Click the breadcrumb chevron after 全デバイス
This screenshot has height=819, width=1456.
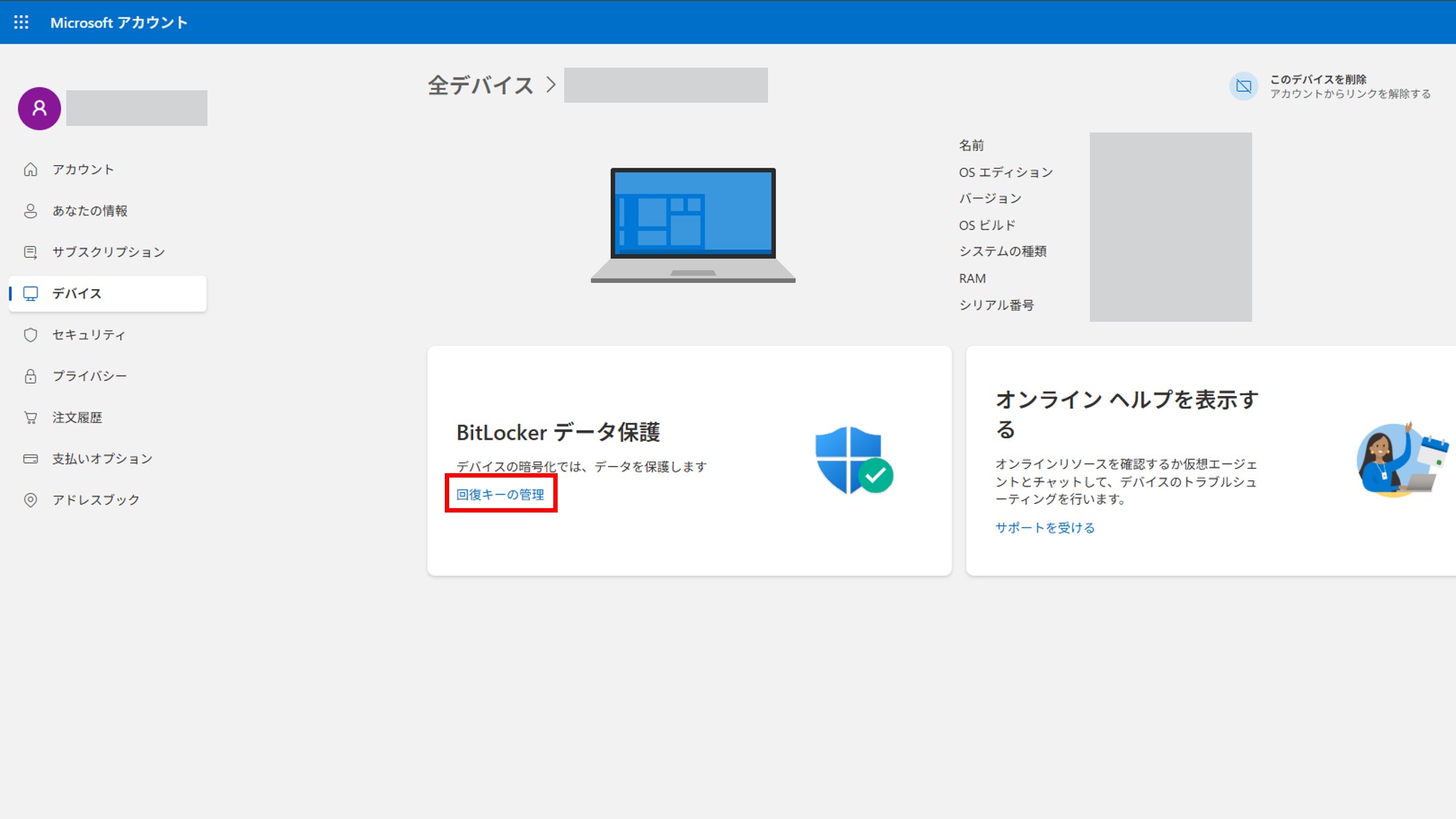(551, 85)
